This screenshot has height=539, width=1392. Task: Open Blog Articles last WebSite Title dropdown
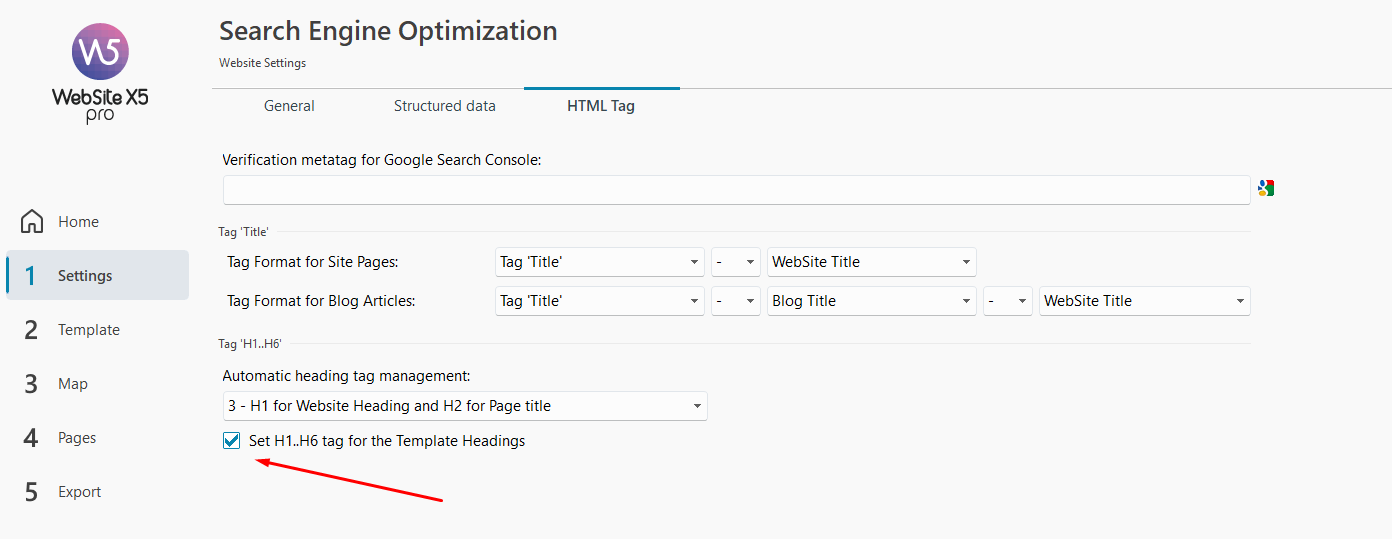tap(1144, 301)
